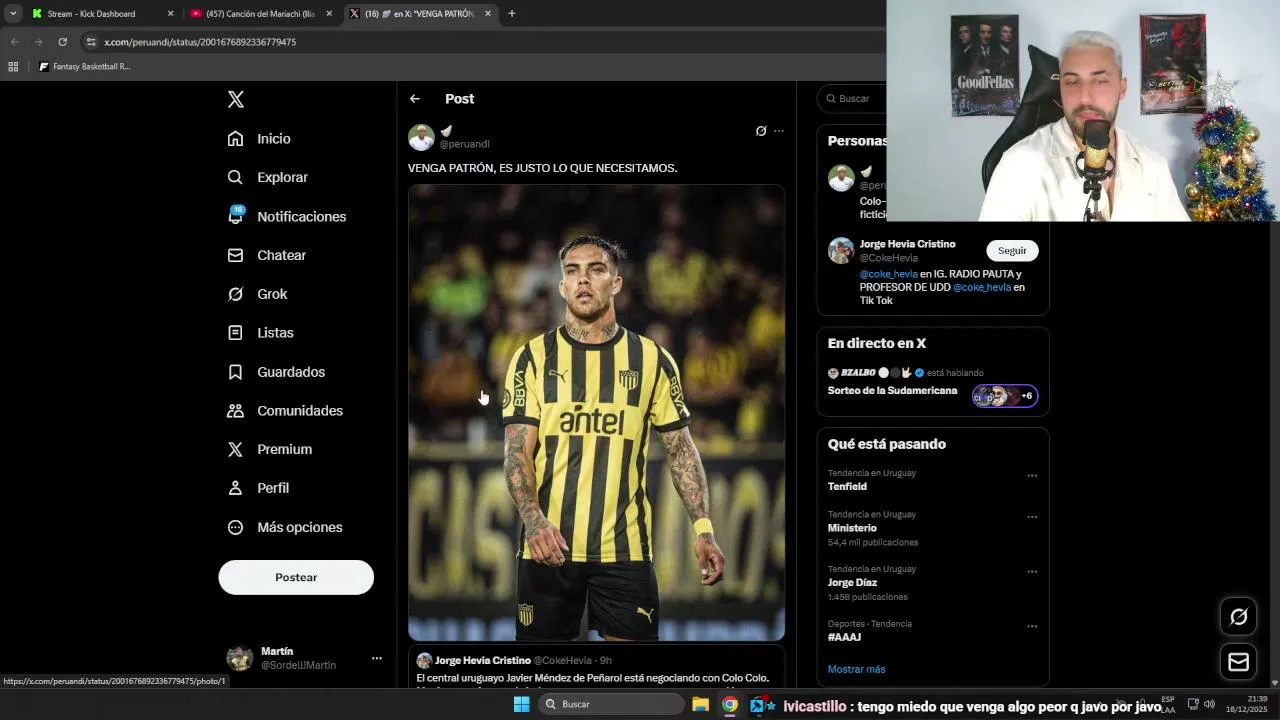Screen dimensions: 1280x720
Task: Follow Jorge Hevia Cristino with Seguir
Action: click(x=1012, y=251)
